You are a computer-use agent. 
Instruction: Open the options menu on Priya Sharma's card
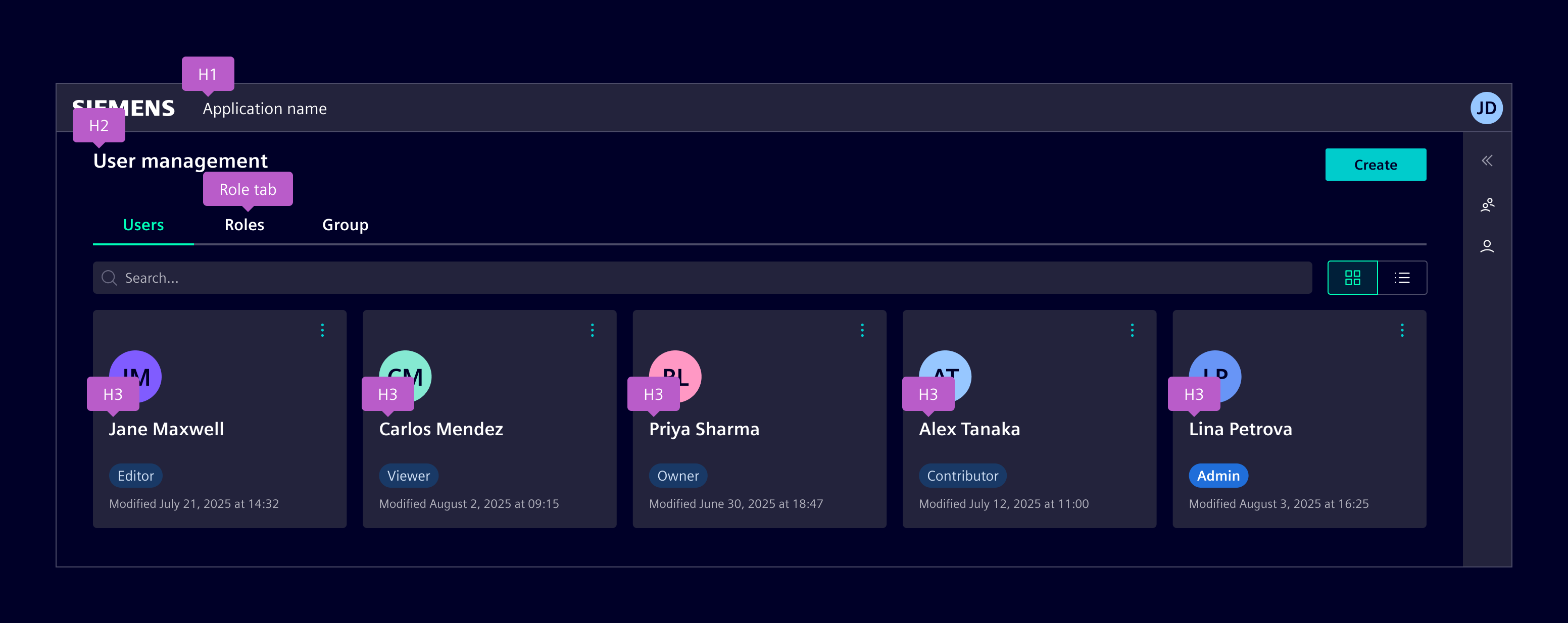[862, 330]
